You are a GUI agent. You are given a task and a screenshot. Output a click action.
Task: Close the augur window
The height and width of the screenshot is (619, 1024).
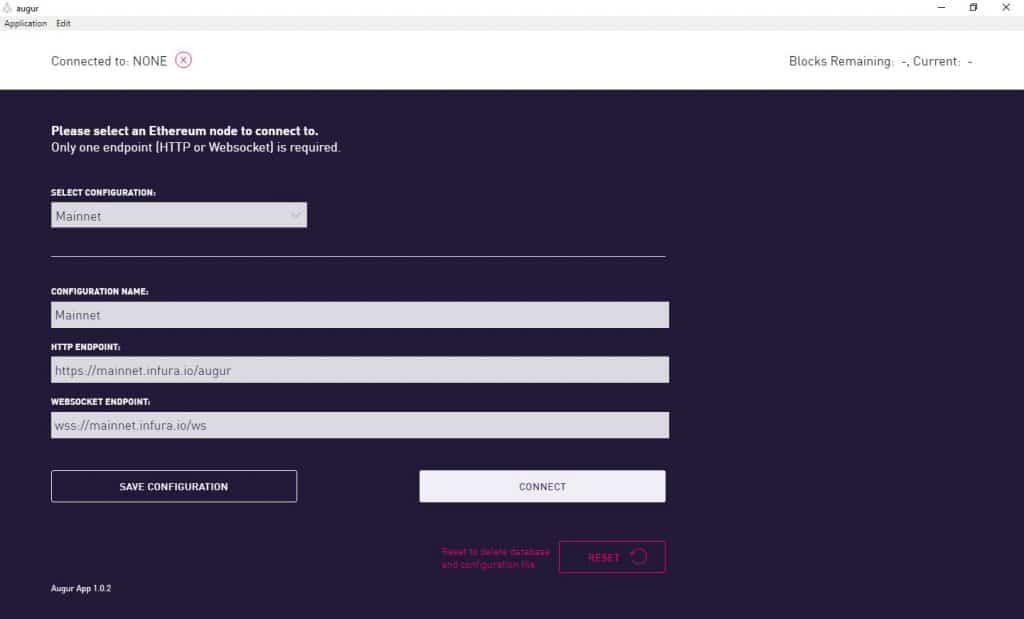coord(1006,8)
